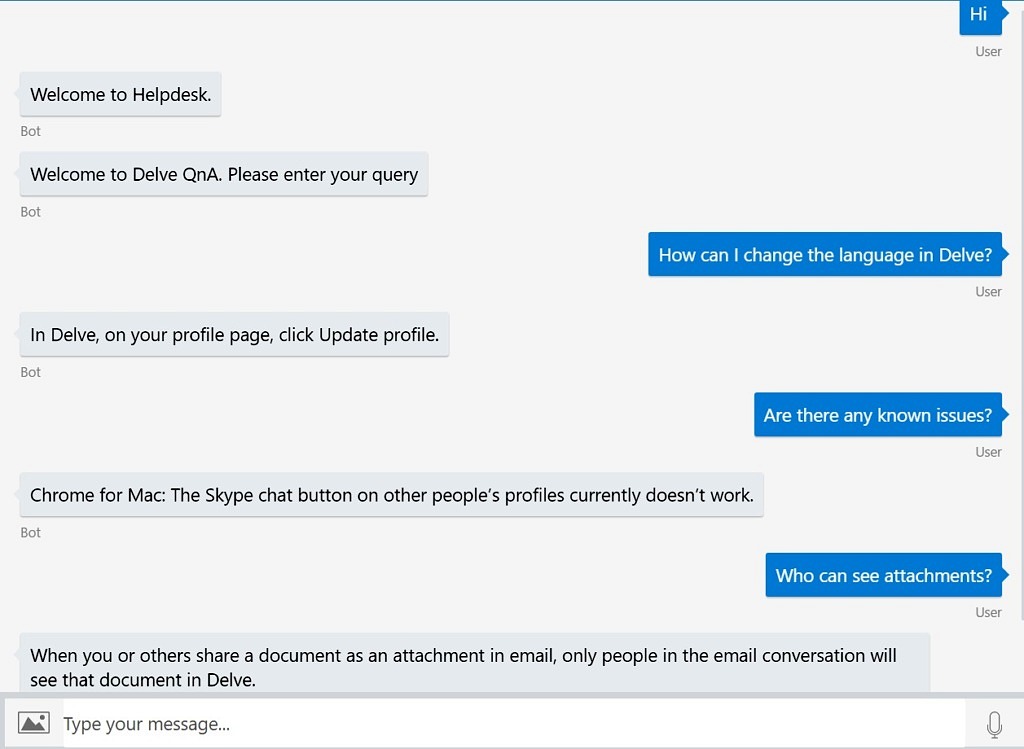Select the user's language change question bubble
Image resolution: width=1024 pixels, height=749 pixels.
click(825, 255)
